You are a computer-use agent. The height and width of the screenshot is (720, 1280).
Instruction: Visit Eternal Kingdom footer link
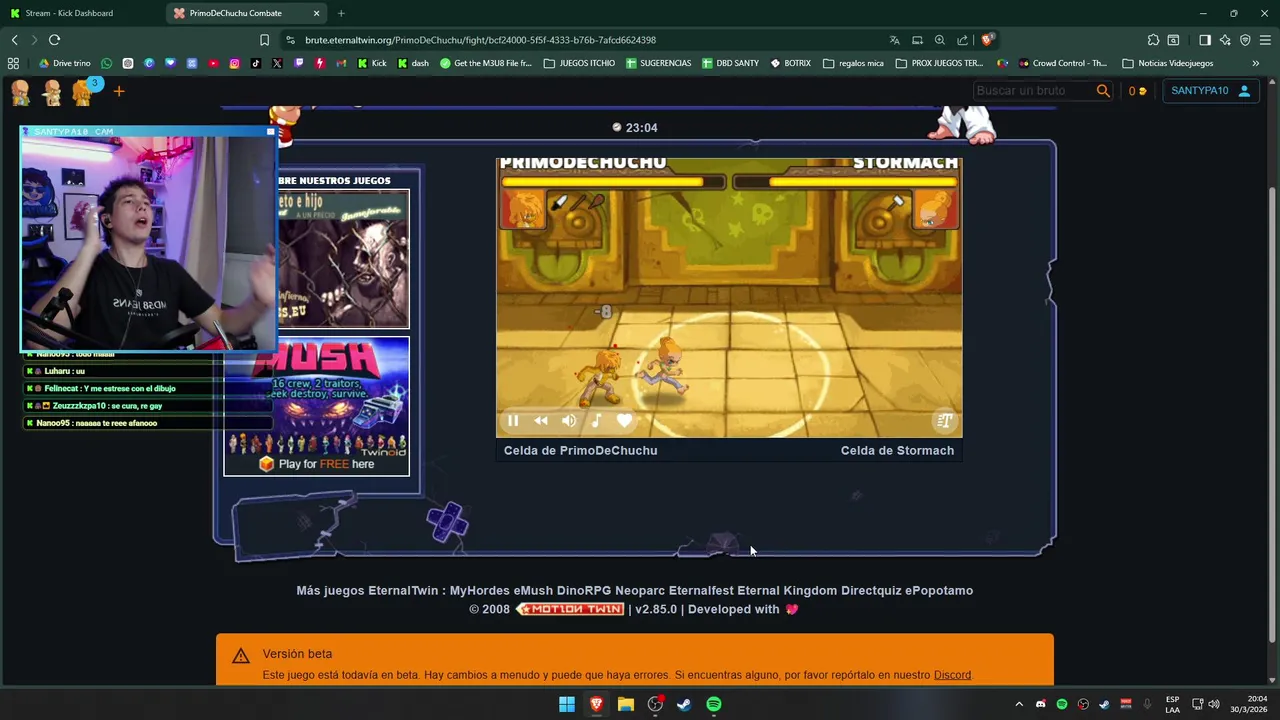click(x=787, y=590)
